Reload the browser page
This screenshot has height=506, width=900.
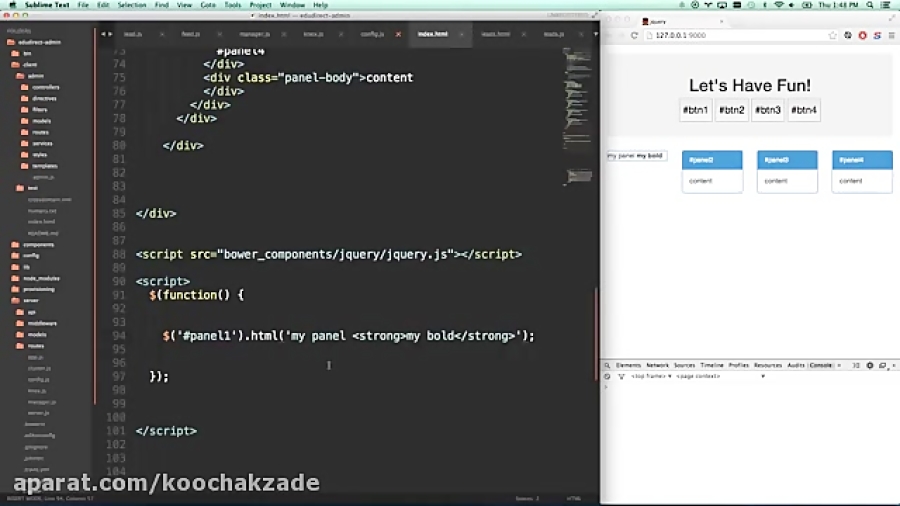click(x=634, y=36)
